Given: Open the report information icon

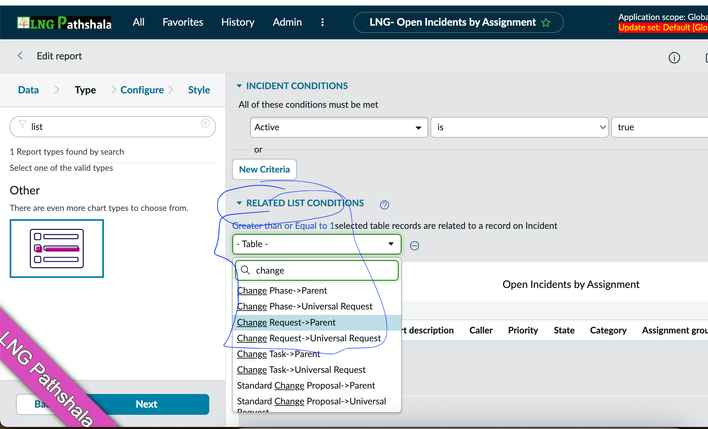Looking at the screenshot, I should tap(674, 58).
